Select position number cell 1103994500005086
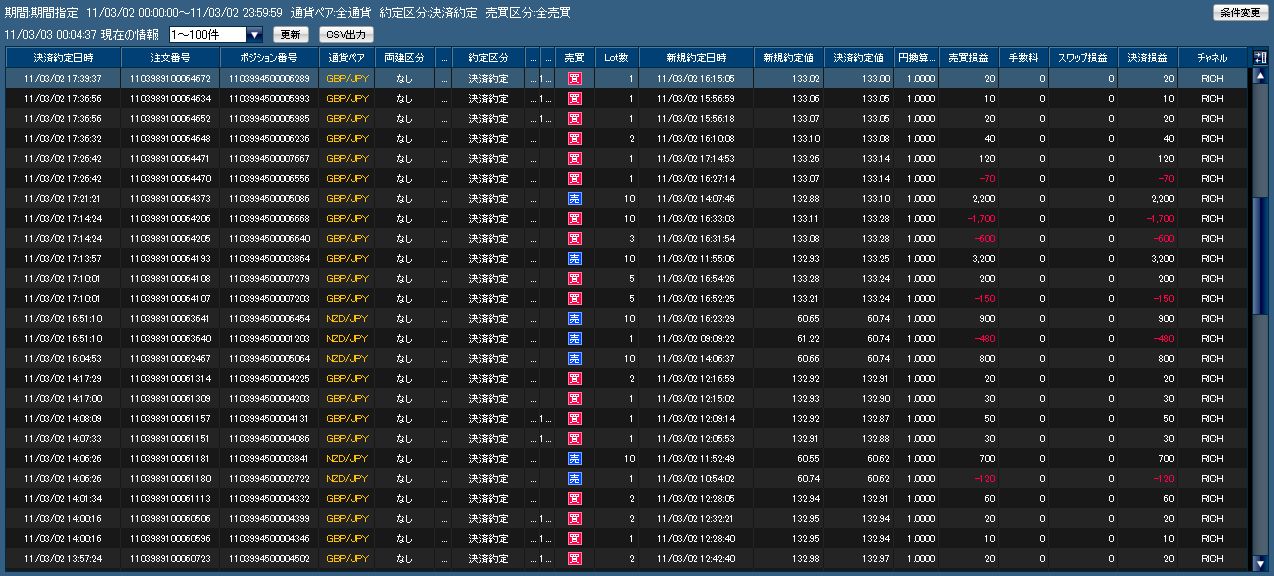 [269, 198]
